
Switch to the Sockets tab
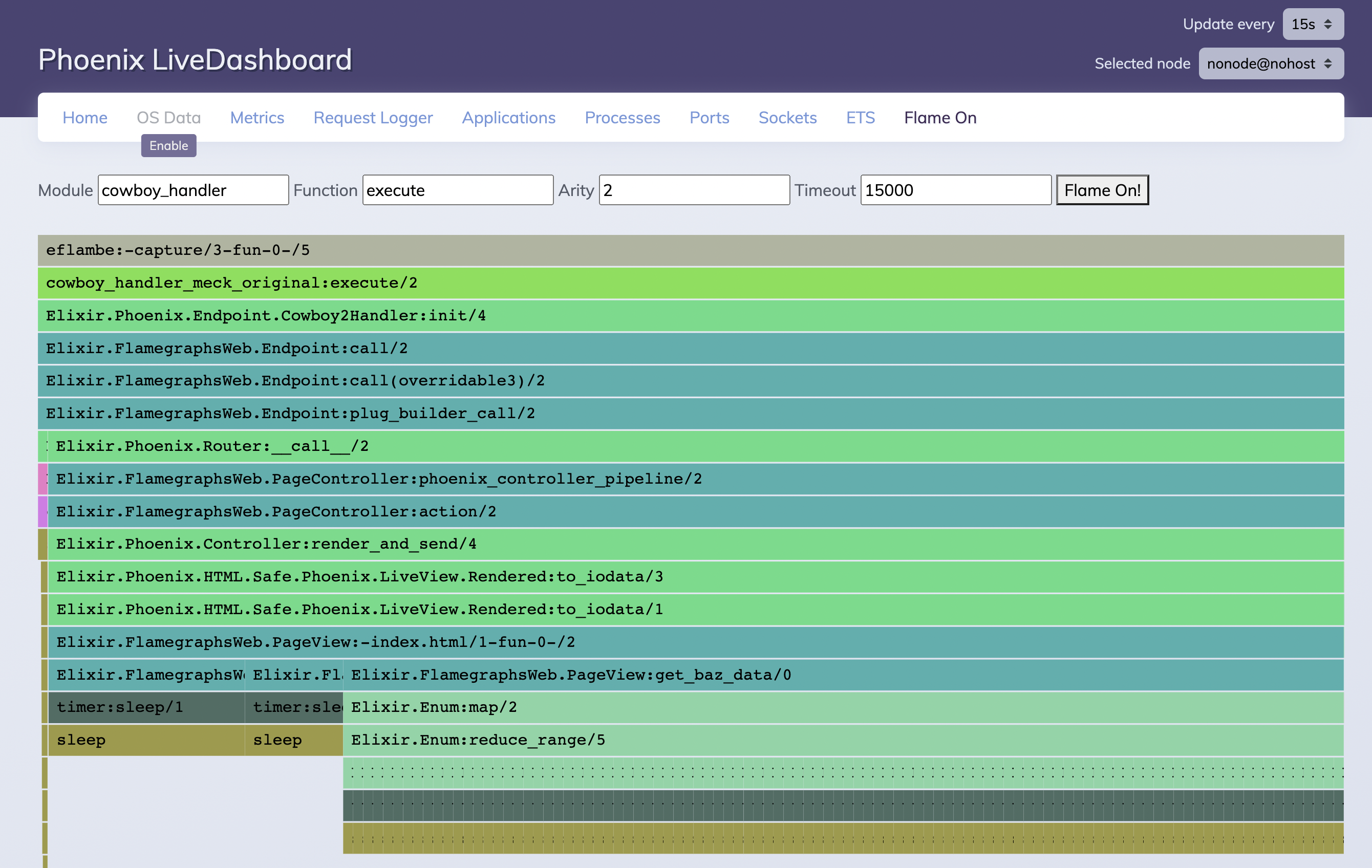[788, 117]
